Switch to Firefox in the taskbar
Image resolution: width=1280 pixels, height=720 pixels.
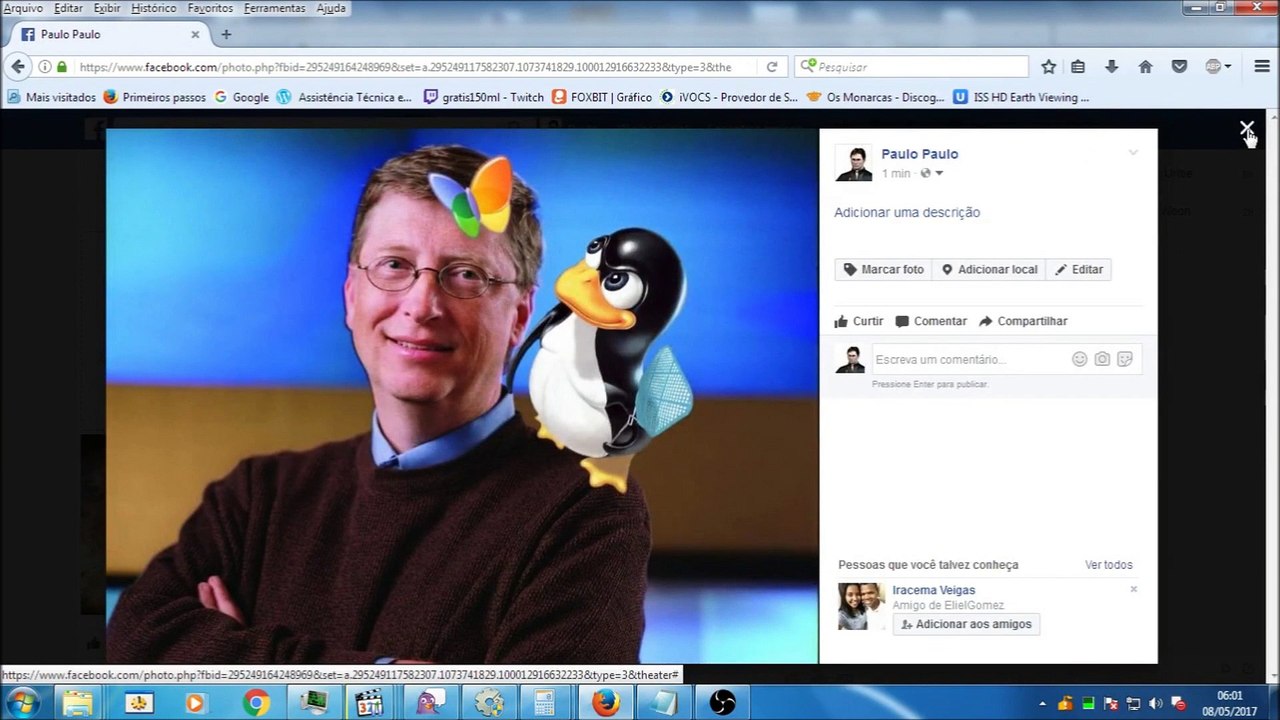(x=605, y=703)
